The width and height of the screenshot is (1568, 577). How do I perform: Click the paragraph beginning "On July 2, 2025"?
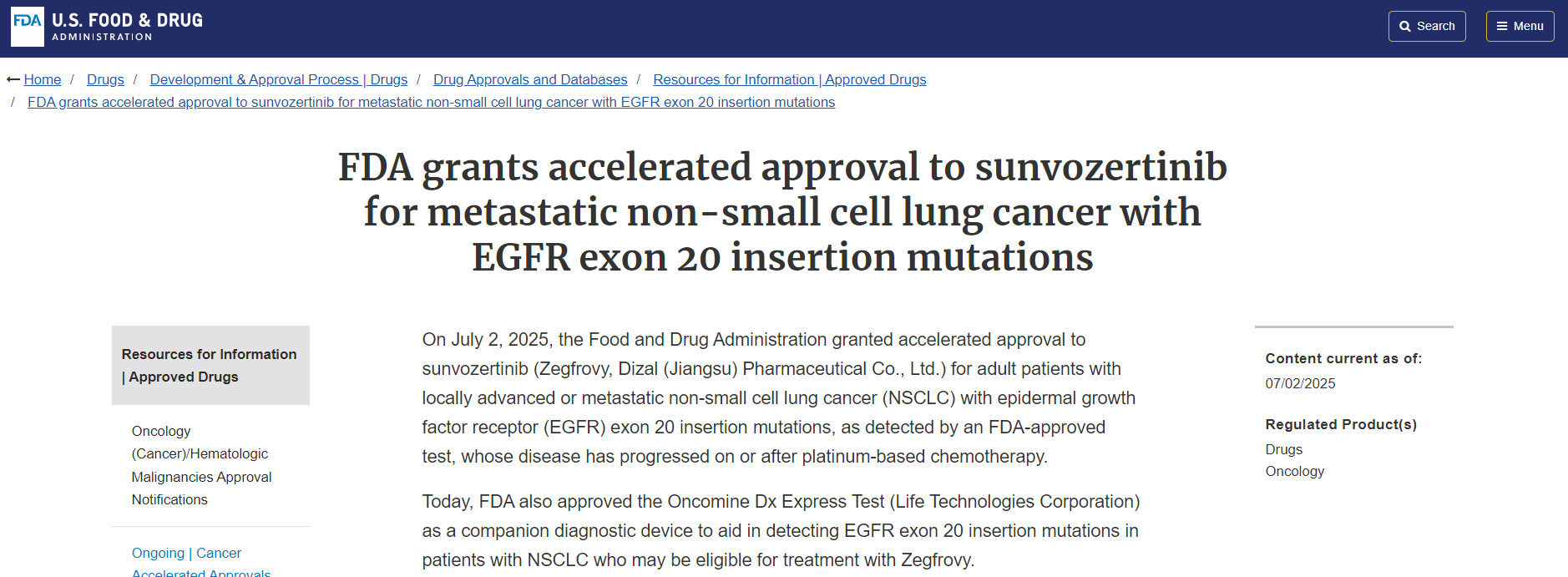778,397
